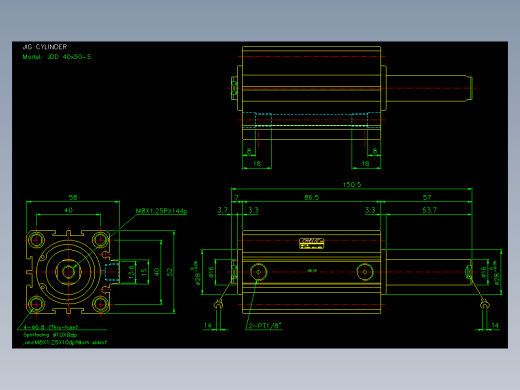Click the 86.5 body length dimension
Image resolution: width=520 pixels, height=390 pixels.
pos(311,197)
